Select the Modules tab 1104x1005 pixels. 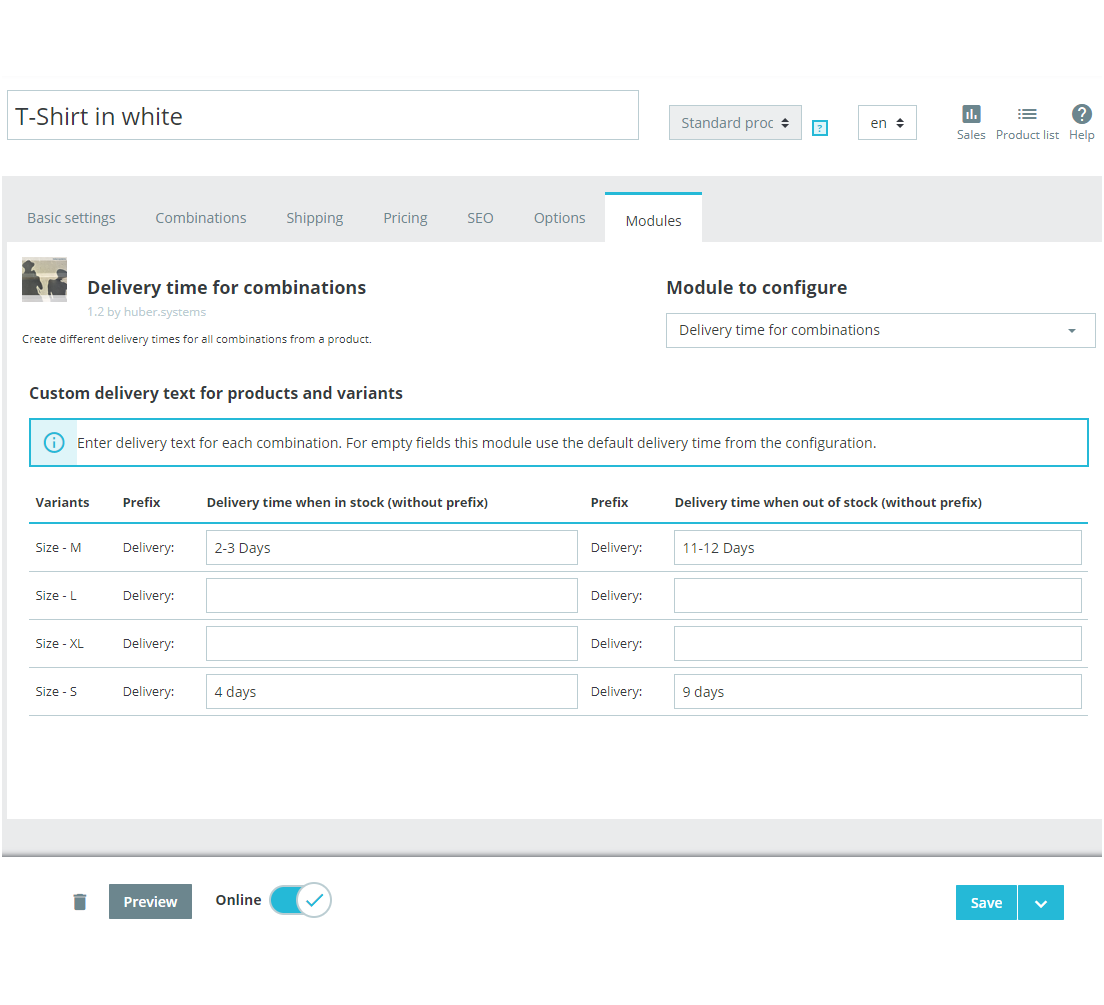pyautogui.click(x=653, y=220)
